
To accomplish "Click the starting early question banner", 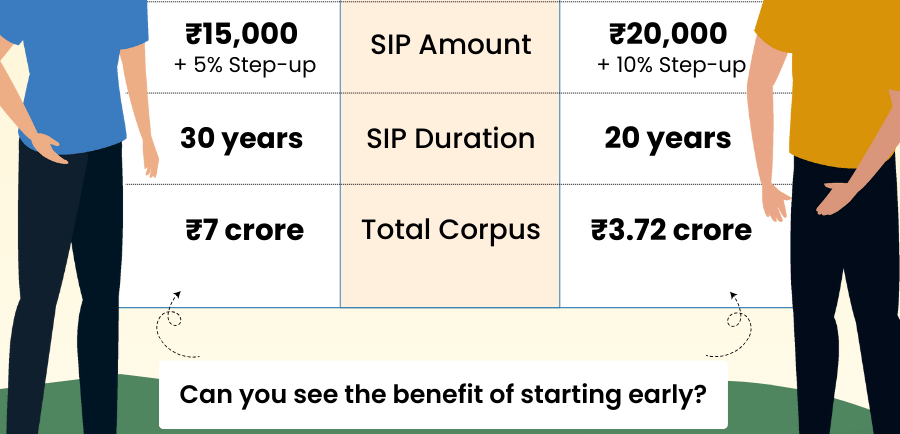I will [443, 394].
